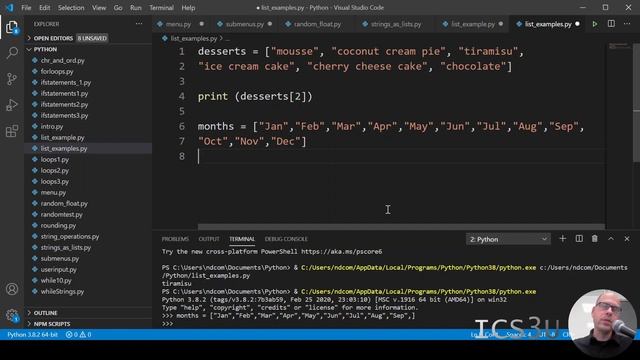The height and width of the screenshot is (360, 640).
Task: Show the Problems panel tab
Action: pyautogui.click(x=175, y=239)
